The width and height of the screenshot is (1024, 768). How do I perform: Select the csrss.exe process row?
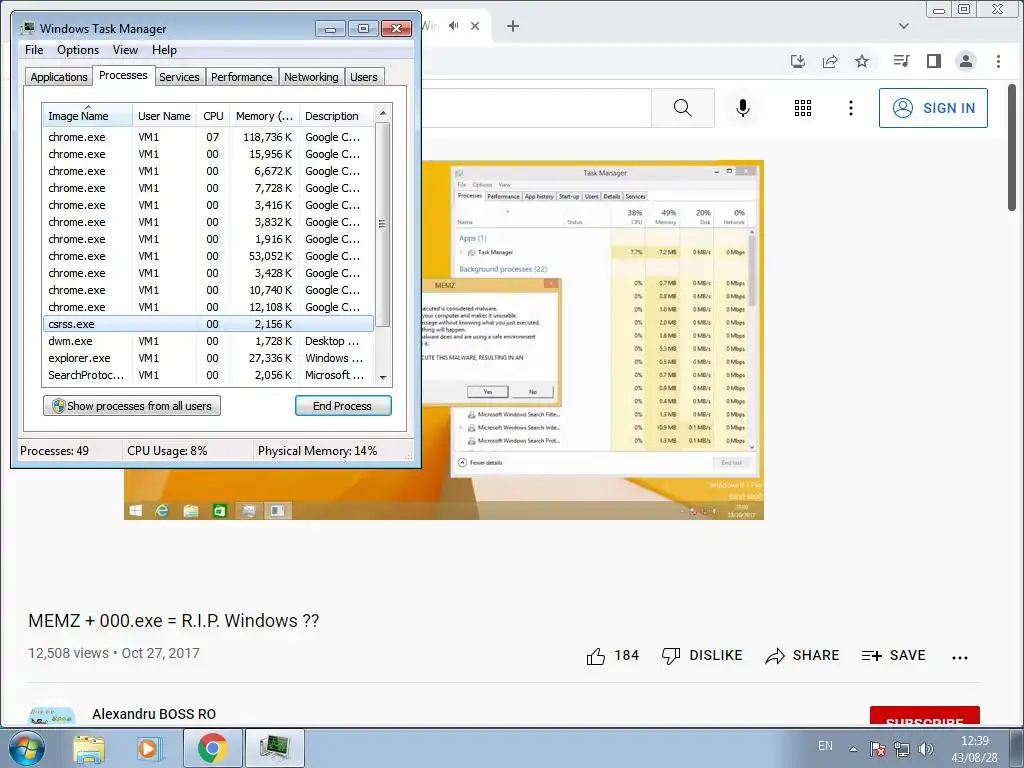pos(208,324)
